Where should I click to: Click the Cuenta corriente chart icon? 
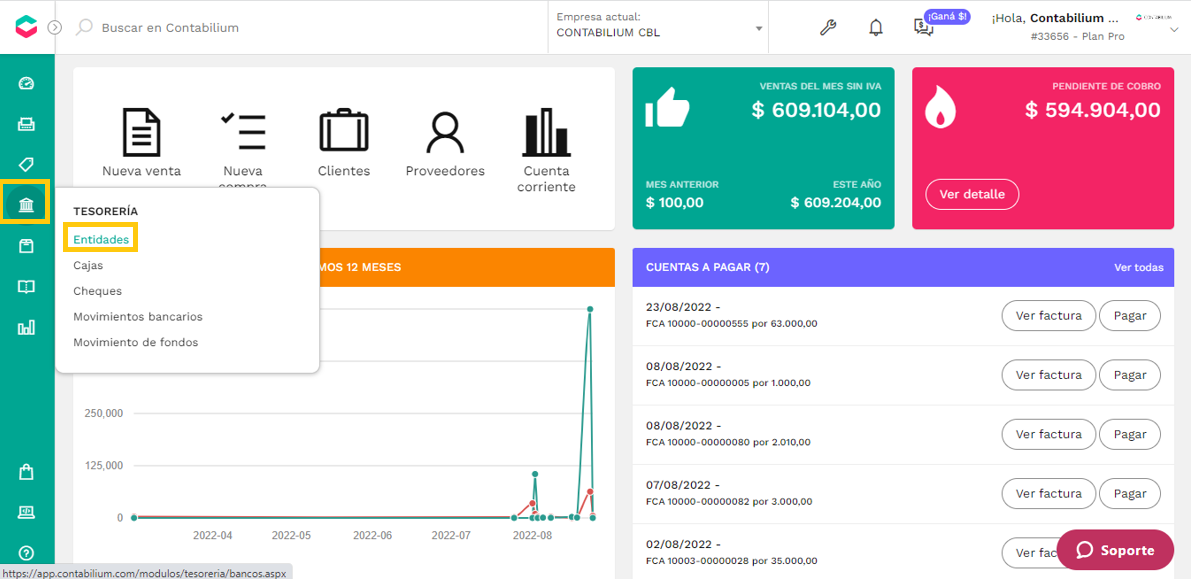click(546, 132)
